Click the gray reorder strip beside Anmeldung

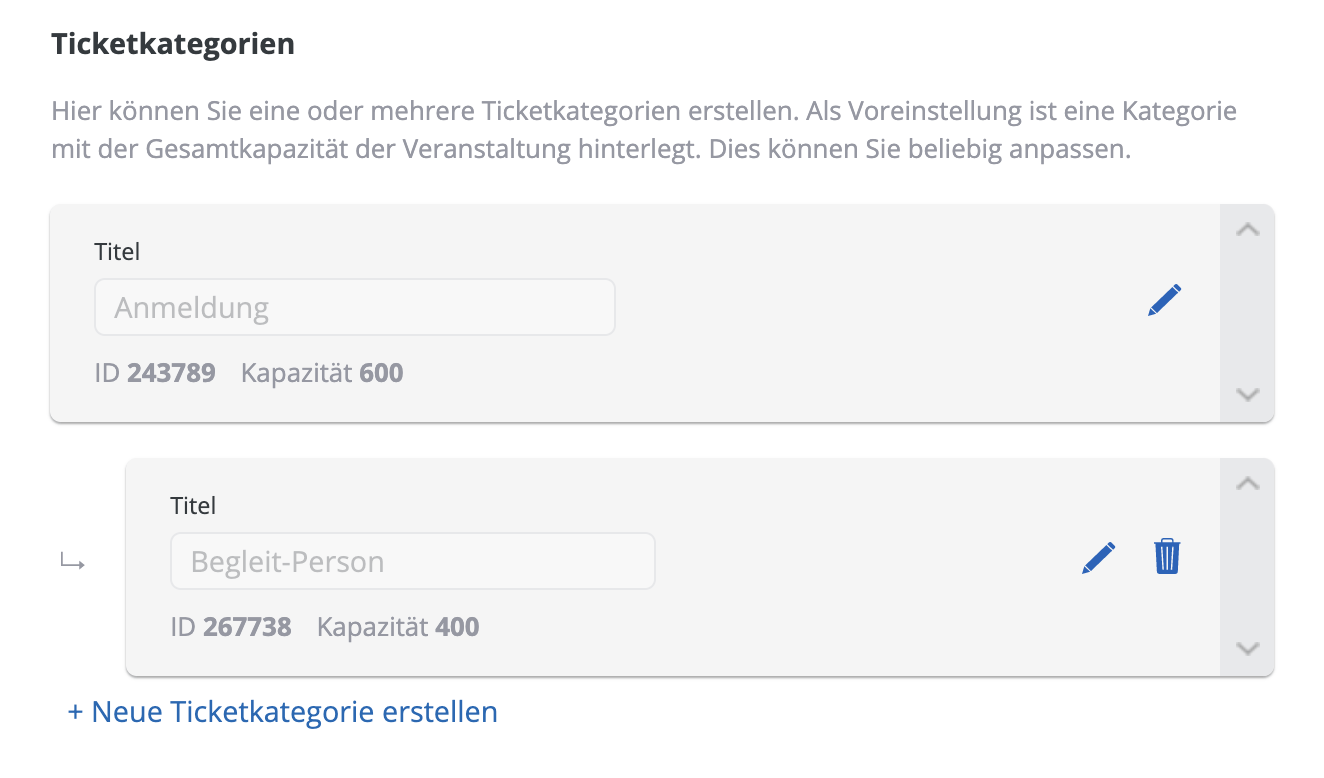coord(1247,312)
